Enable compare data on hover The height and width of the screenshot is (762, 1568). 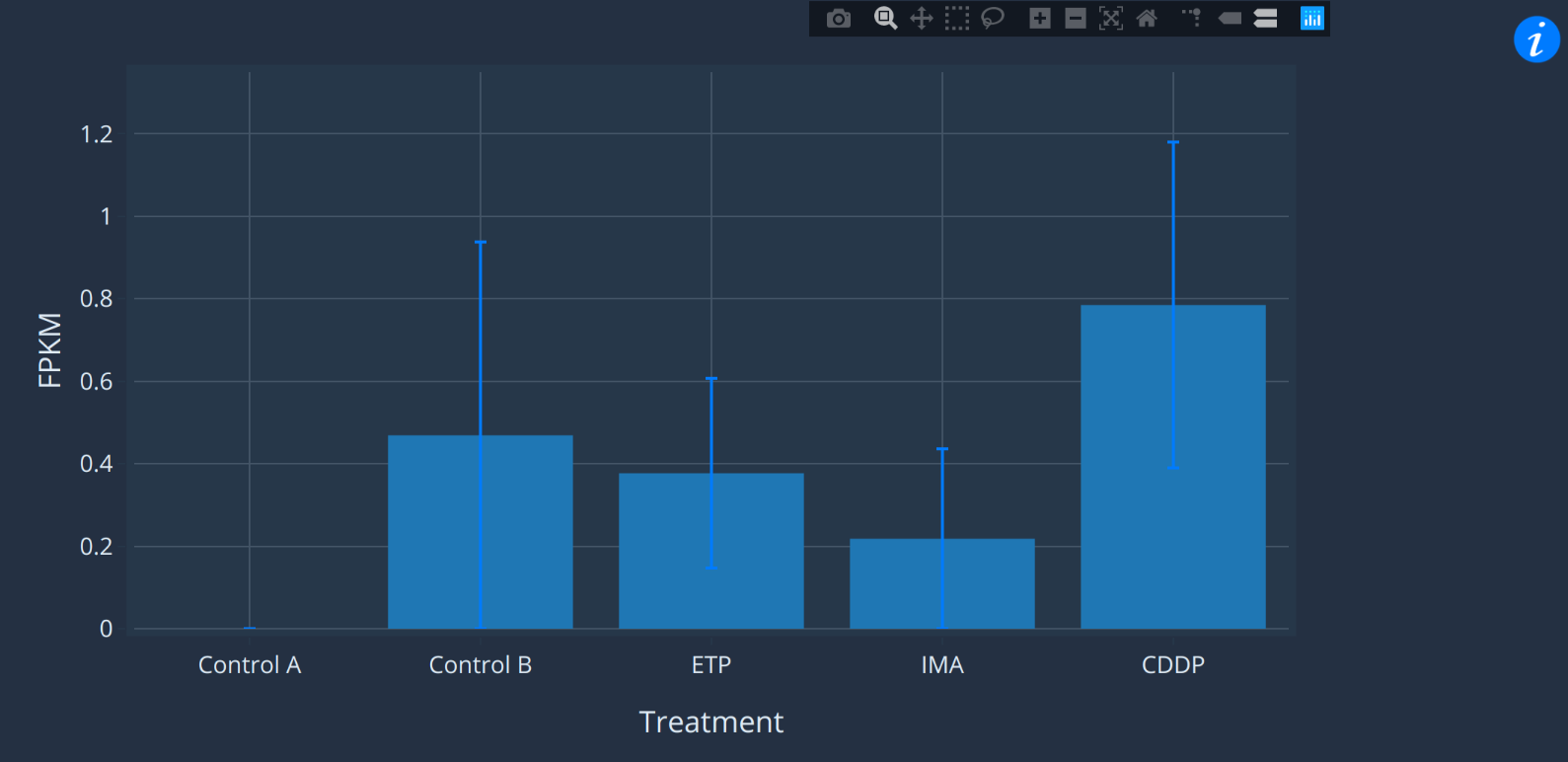(x=1265, y=19)
